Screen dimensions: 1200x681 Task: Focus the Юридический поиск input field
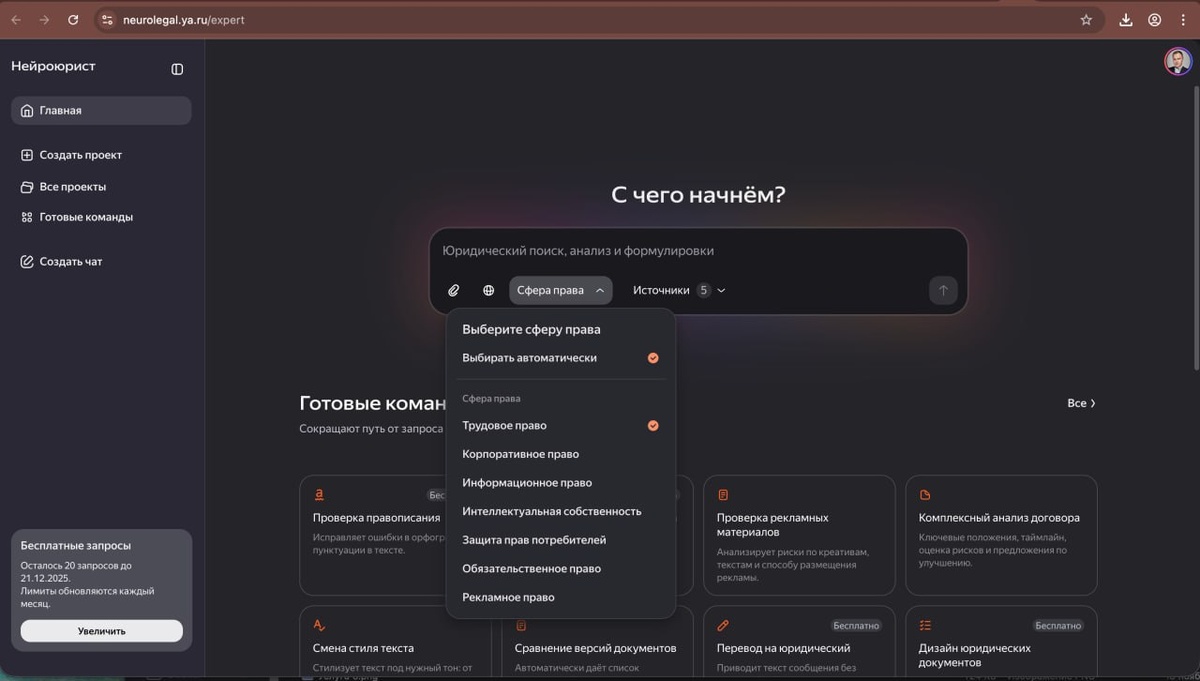click(x=698, y=251)
